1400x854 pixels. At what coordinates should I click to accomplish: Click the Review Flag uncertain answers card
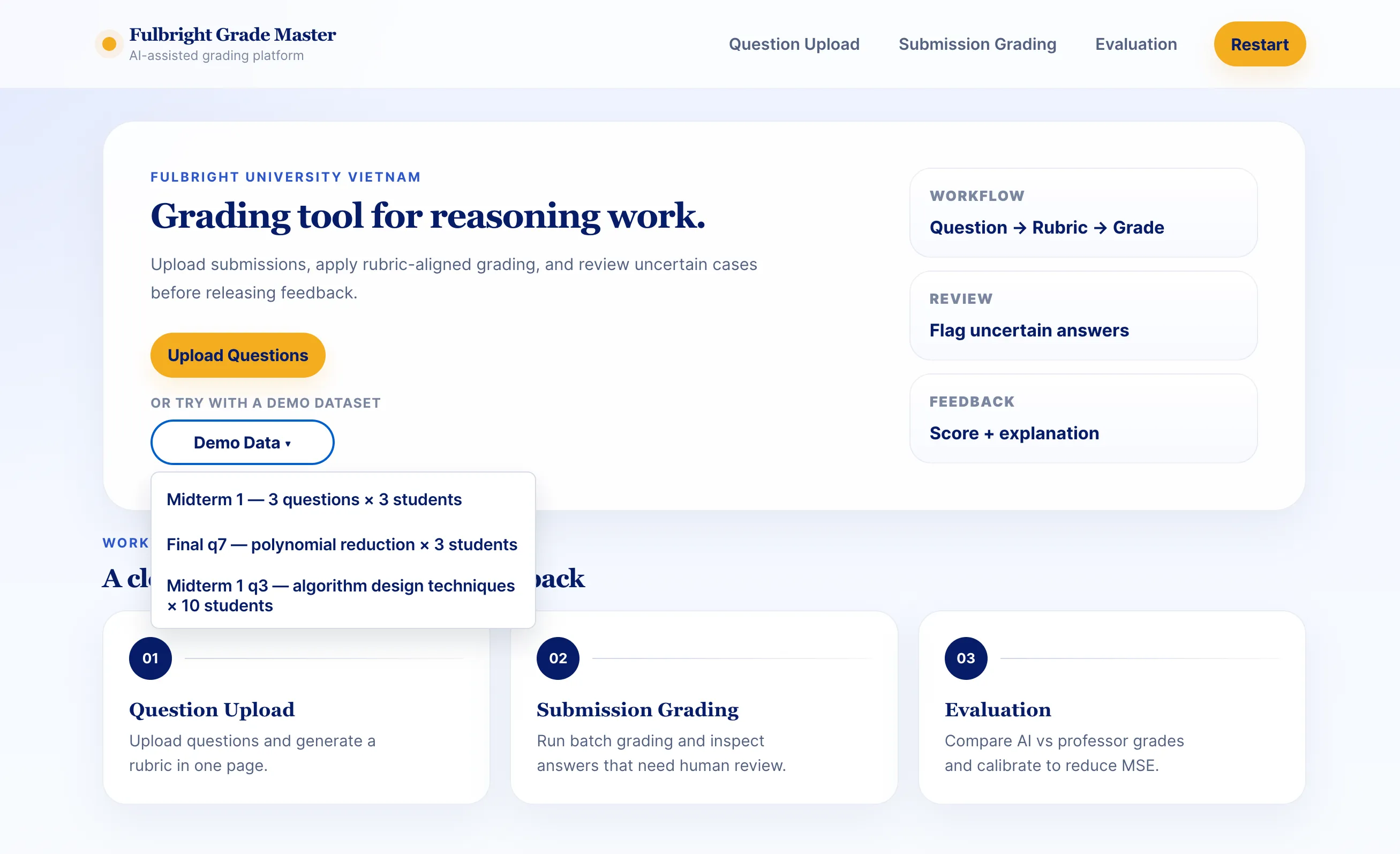(1083, 316)
